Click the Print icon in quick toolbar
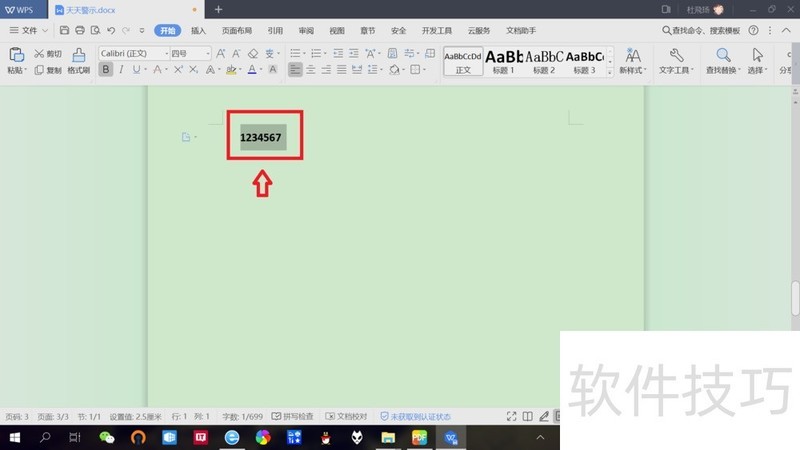Screen dimensions: 800x450 [x=80, y=31]
